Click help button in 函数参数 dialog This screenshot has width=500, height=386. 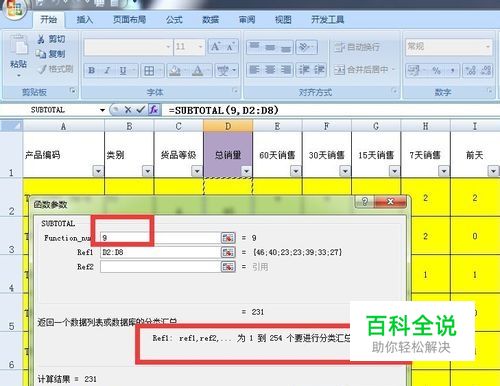(365, 202)
